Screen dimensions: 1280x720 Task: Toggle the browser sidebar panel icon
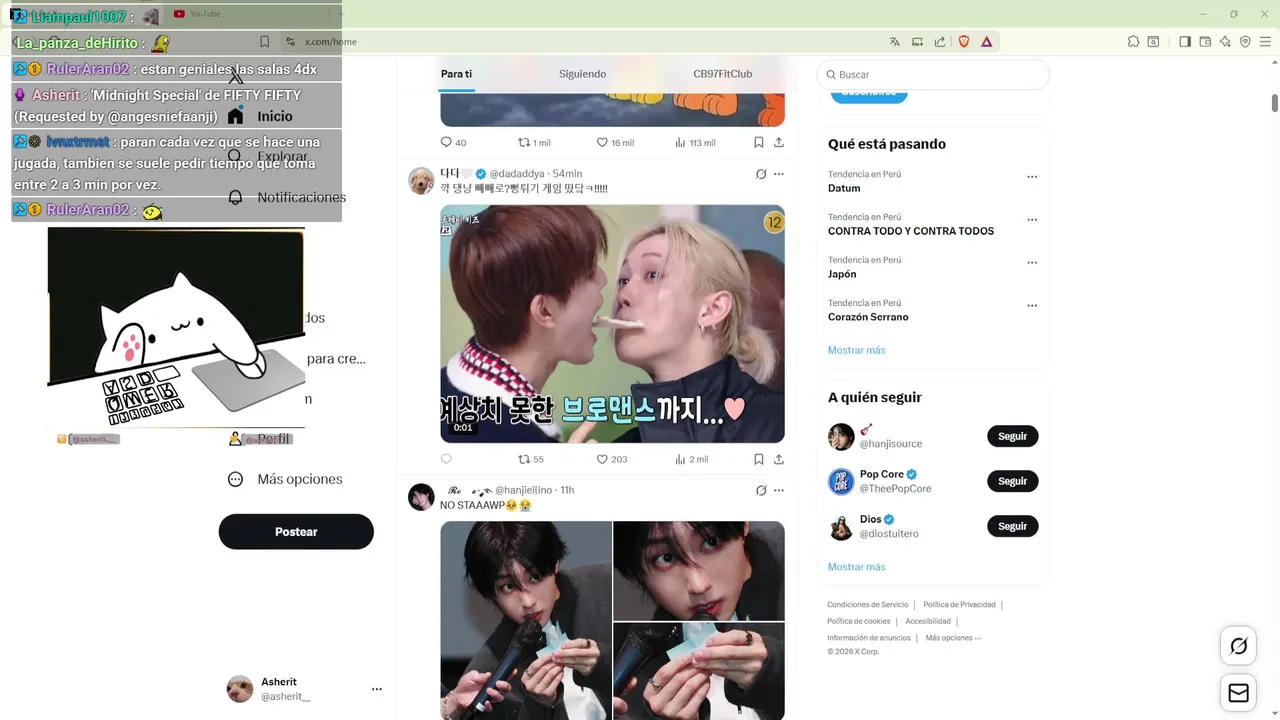pyautogui.click(x=1185, y=42)
